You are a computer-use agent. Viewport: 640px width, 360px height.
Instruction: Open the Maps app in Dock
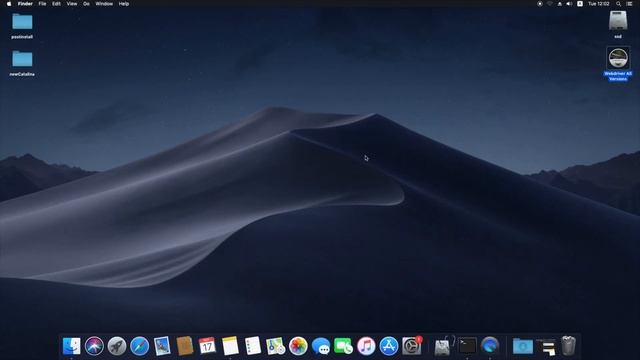pyautogui.click(x=276, y=346)
